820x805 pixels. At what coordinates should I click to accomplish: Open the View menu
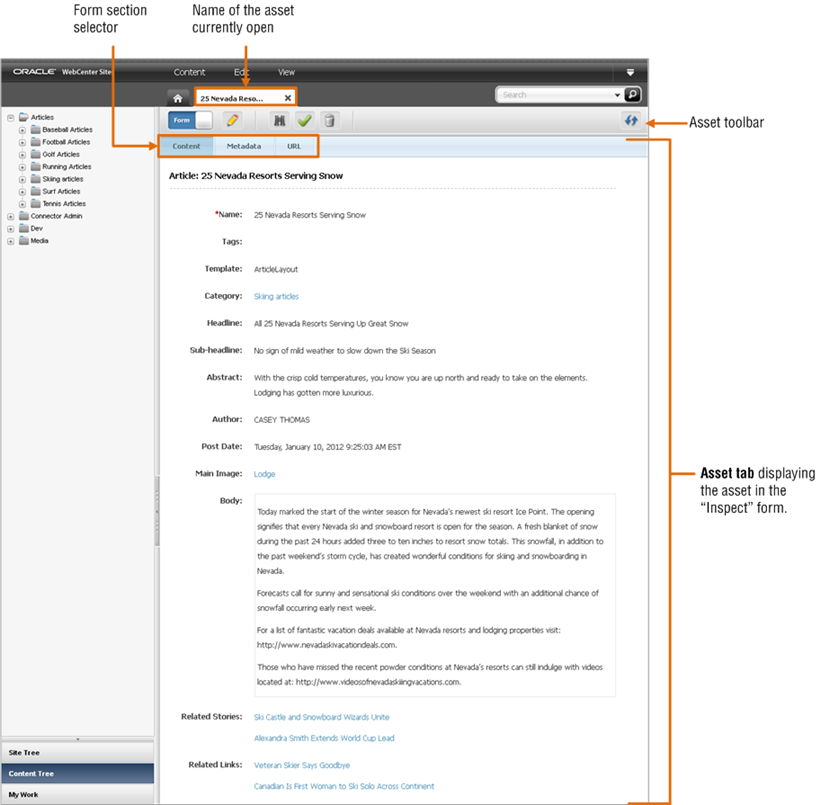point(286,72)
